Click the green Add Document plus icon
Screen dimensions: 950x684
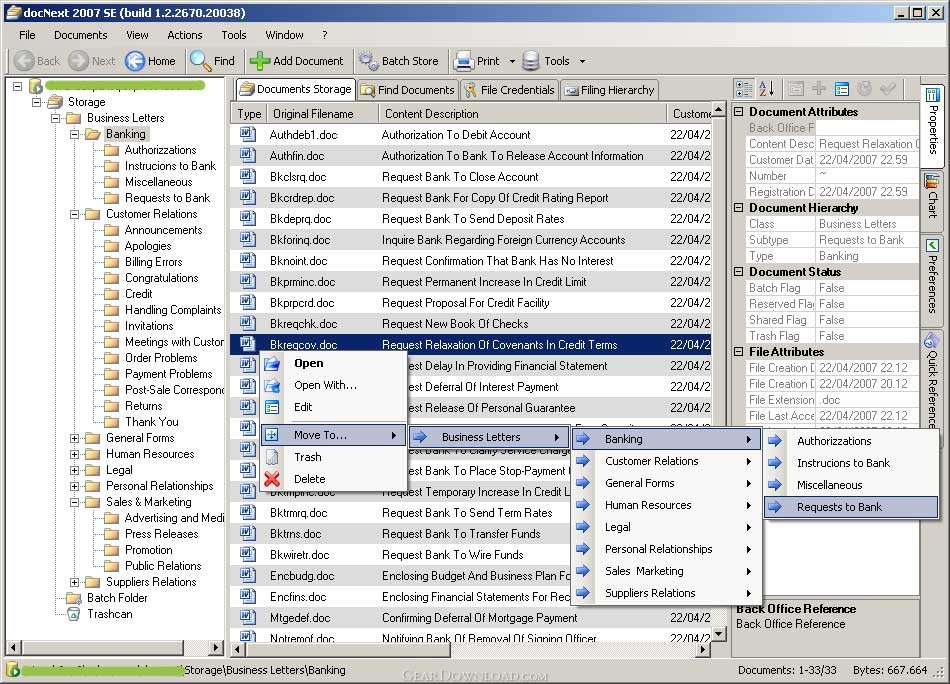point(259,61)
